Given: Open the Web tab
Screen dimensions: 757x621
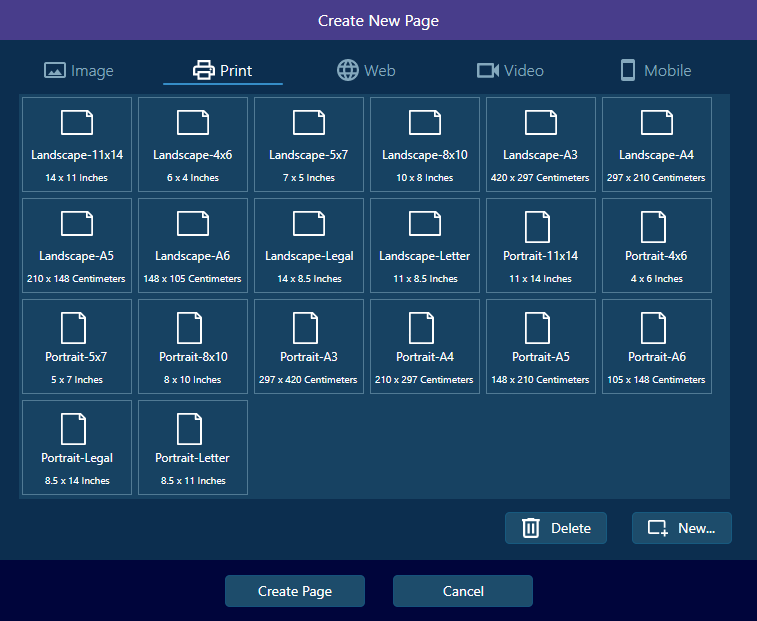Looking at the screenshot, I should [366, 71].
